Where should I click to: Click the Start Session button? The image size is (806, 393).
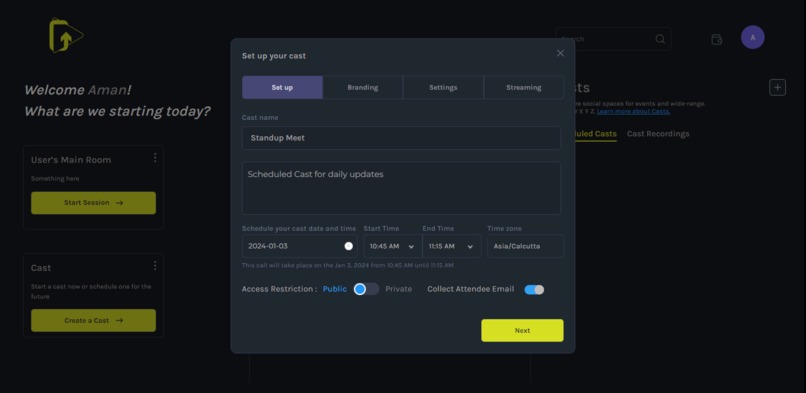pyautogui.click(x=94, y=203)
